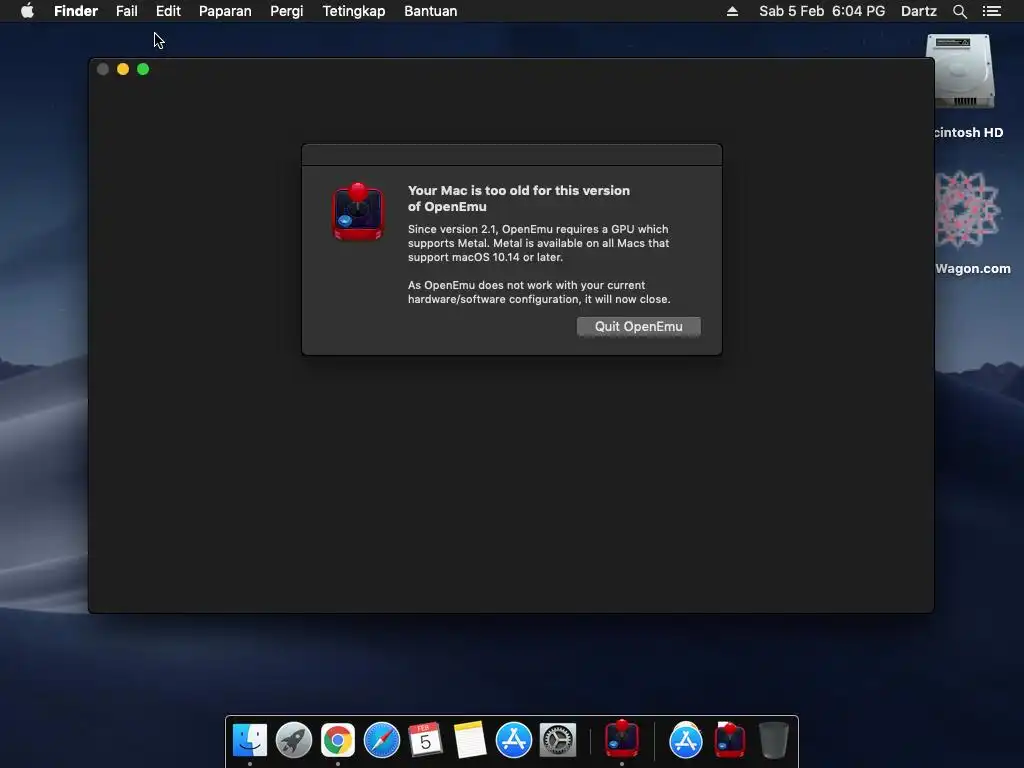The height and width of the screenshot is (768, 1024).
Task: Open the Tetingkap menu
Action: coord(353,11)
